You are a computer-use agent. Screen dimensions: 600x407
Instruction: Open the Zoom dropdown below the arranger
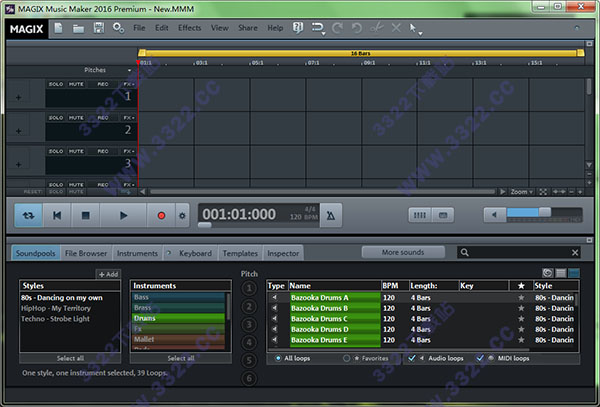522,192
